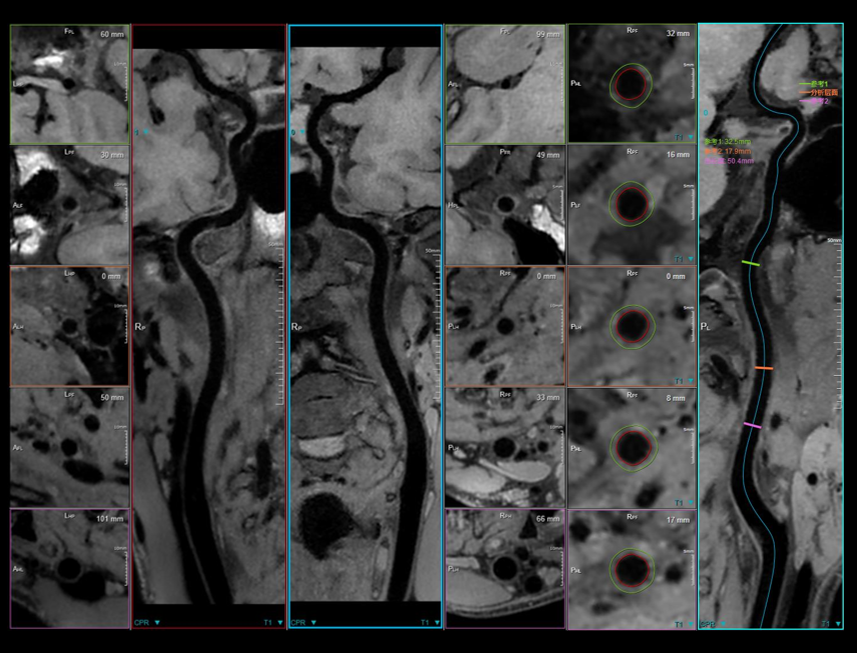This screenshot has height=653, width=857.
Task: Select the 49 mm cross-section thumbnail
Action: pos(504,206)
